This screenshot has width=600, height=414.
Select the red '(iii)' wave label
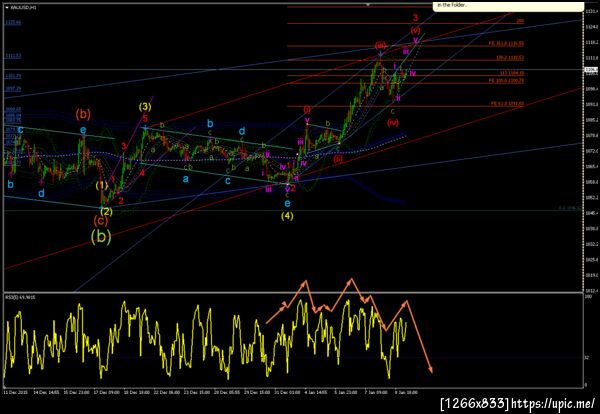380,46
